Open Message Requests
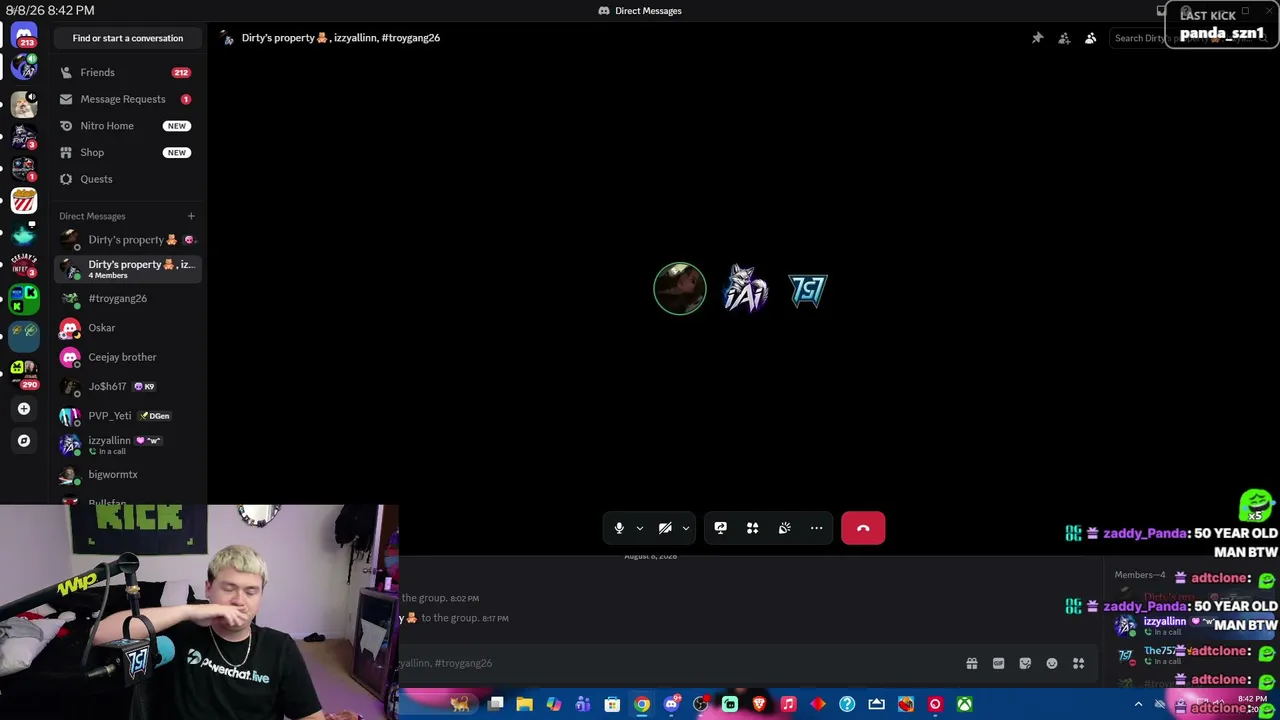The width and height of the screenshot is (1280, 720). coord(128,99)
